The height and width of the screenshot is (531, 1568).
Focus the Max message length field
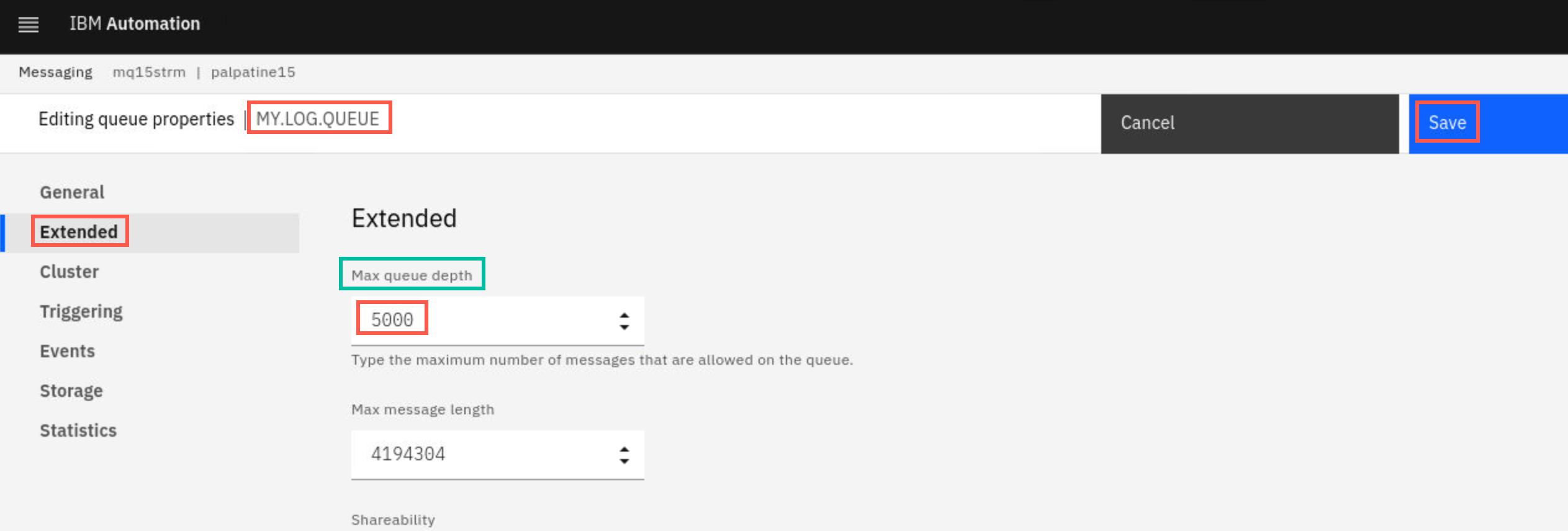click(484, 455)
